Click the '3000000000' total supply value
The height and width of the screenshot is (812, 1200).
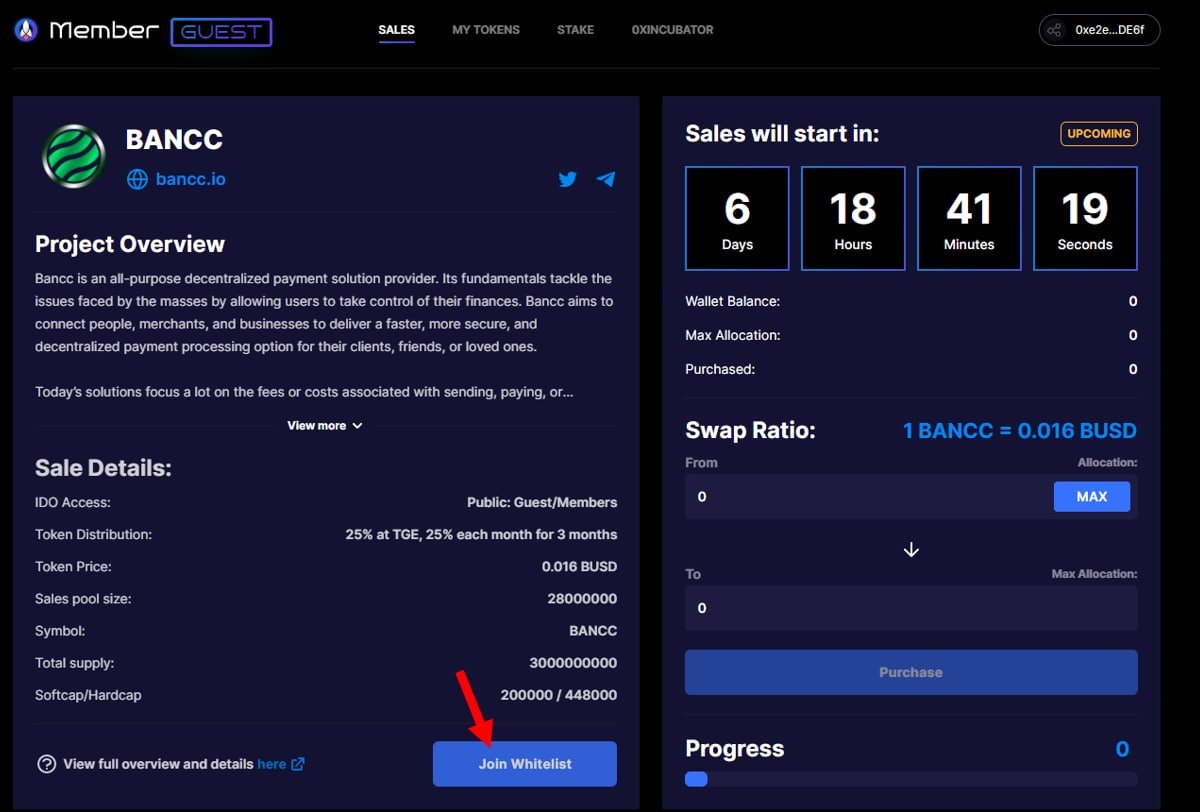click(573, 663)
